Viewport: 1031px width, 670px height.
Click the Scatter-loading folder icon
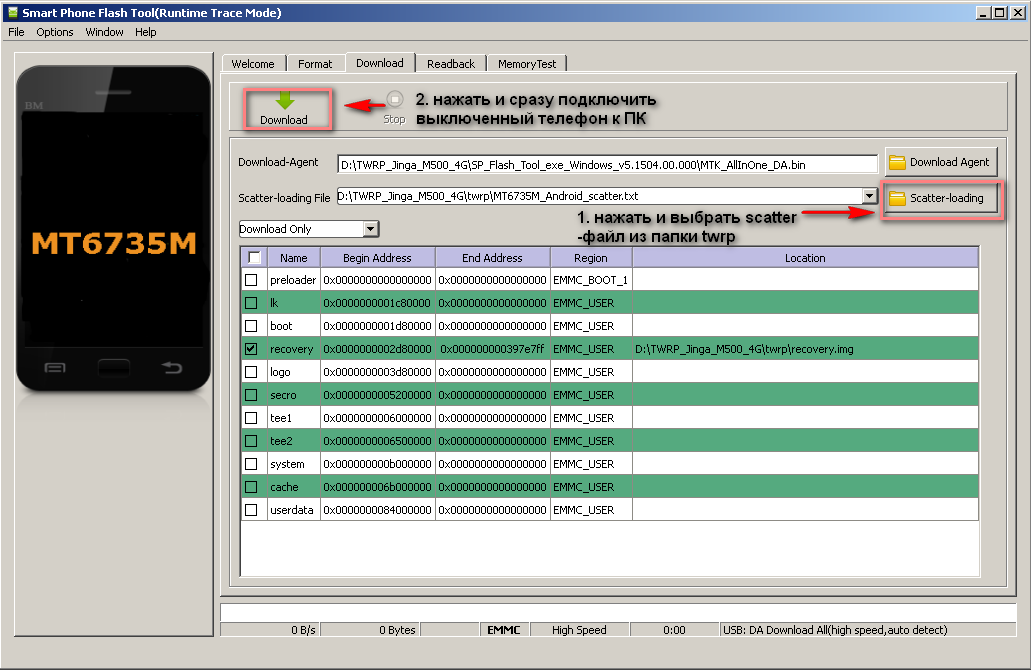[x=897, y=198]
